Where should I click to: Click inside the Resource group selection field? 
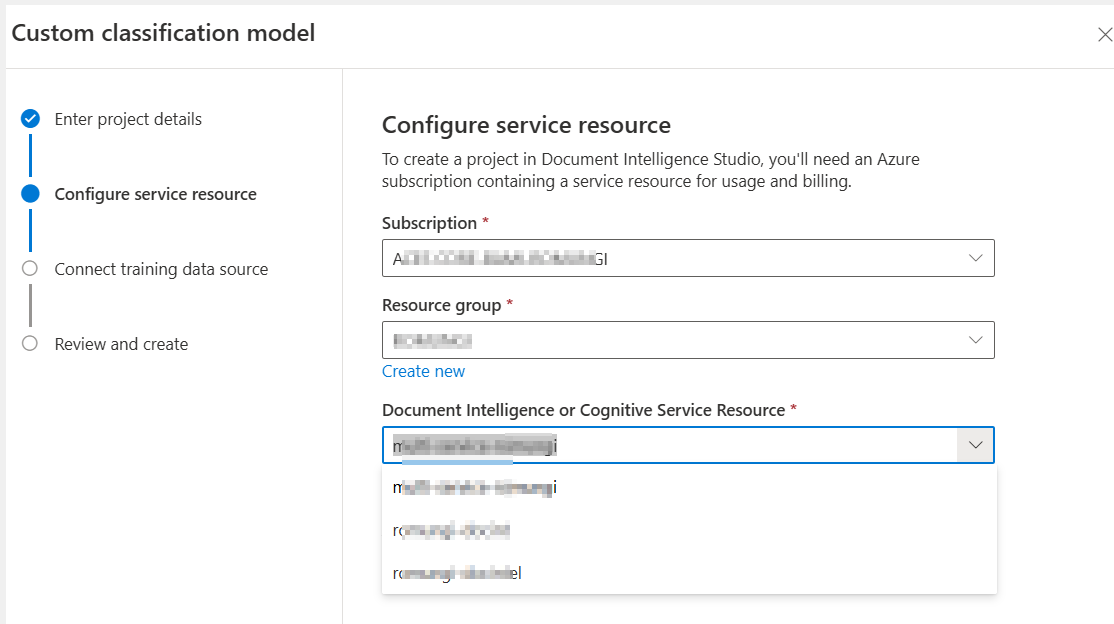(660, 340)
